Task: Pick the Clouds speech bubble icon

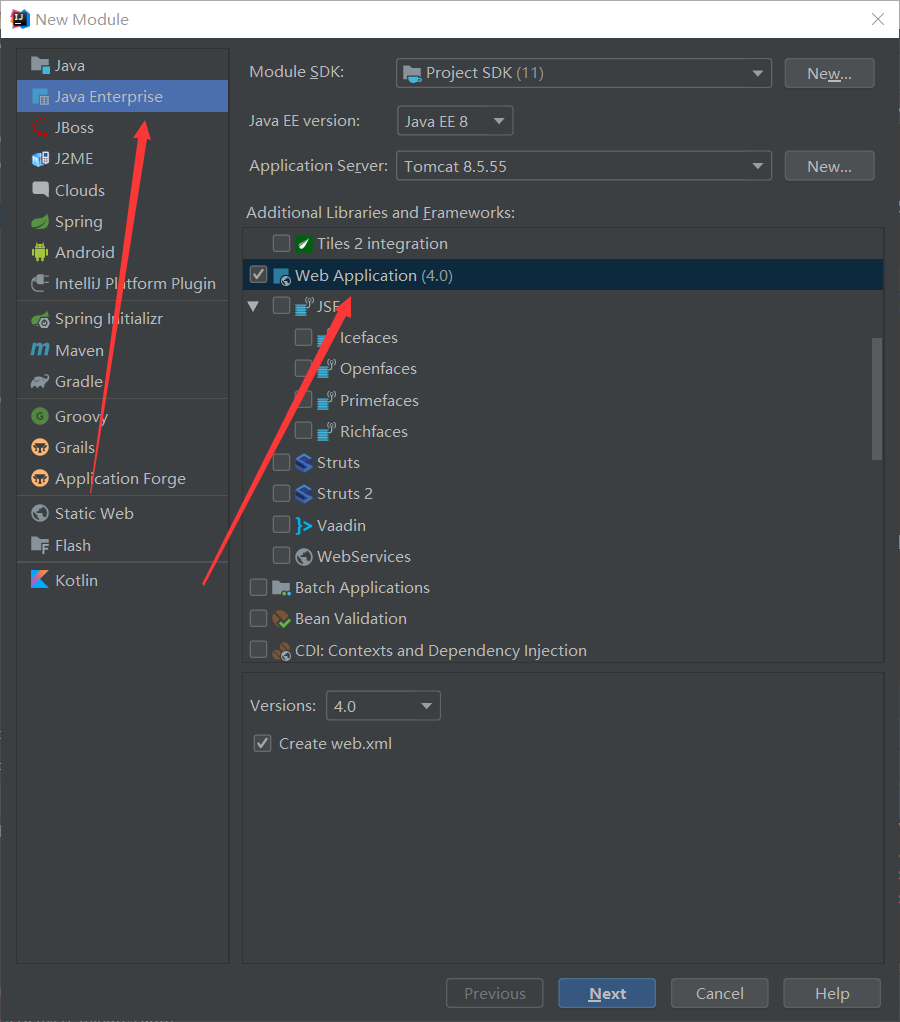Action: [40, 190]
